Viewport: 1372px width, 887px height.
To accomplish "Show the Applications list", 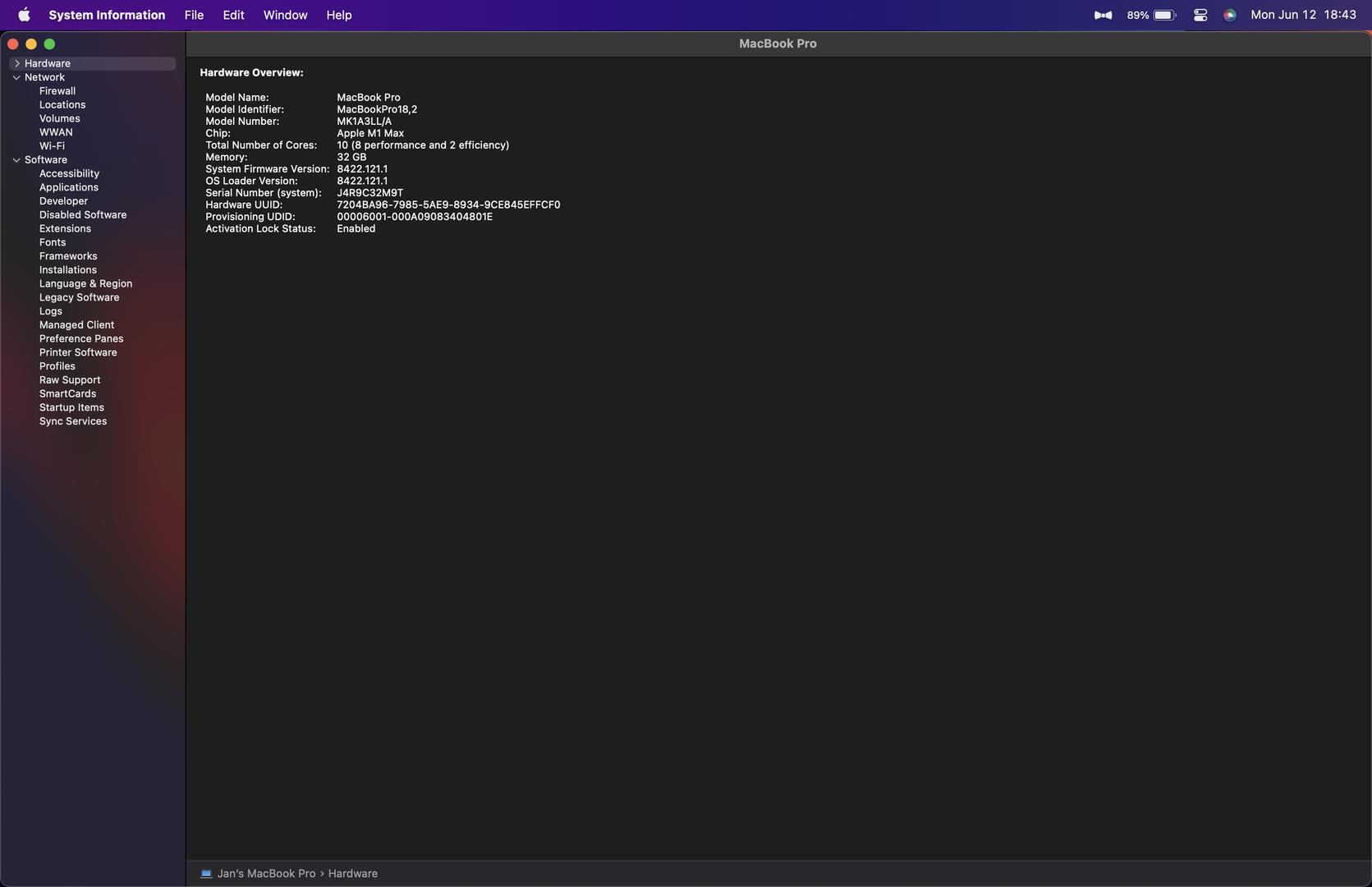I will [x=69, y=187].
